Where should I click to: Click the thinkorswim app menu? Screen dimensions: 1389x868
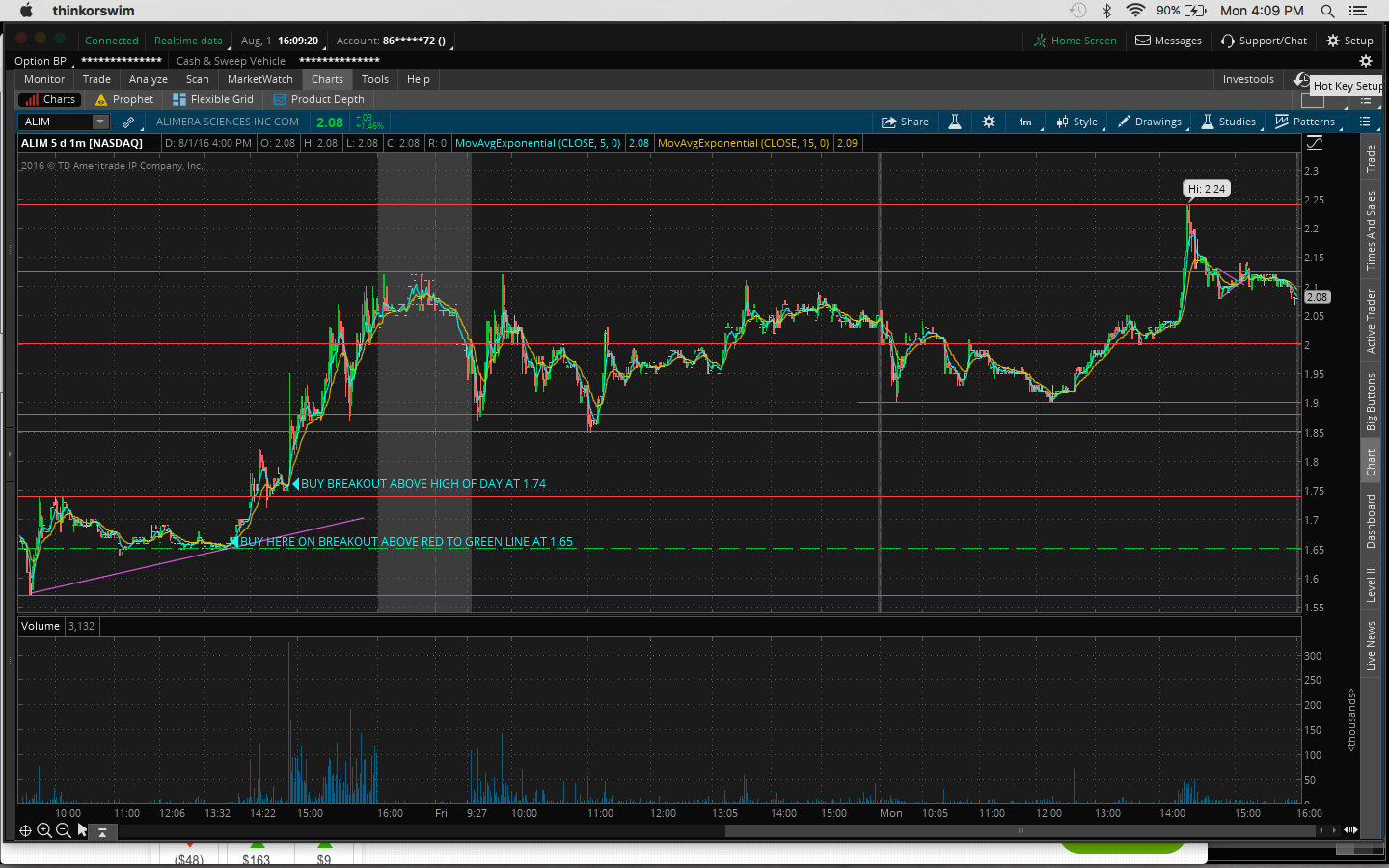94,11
